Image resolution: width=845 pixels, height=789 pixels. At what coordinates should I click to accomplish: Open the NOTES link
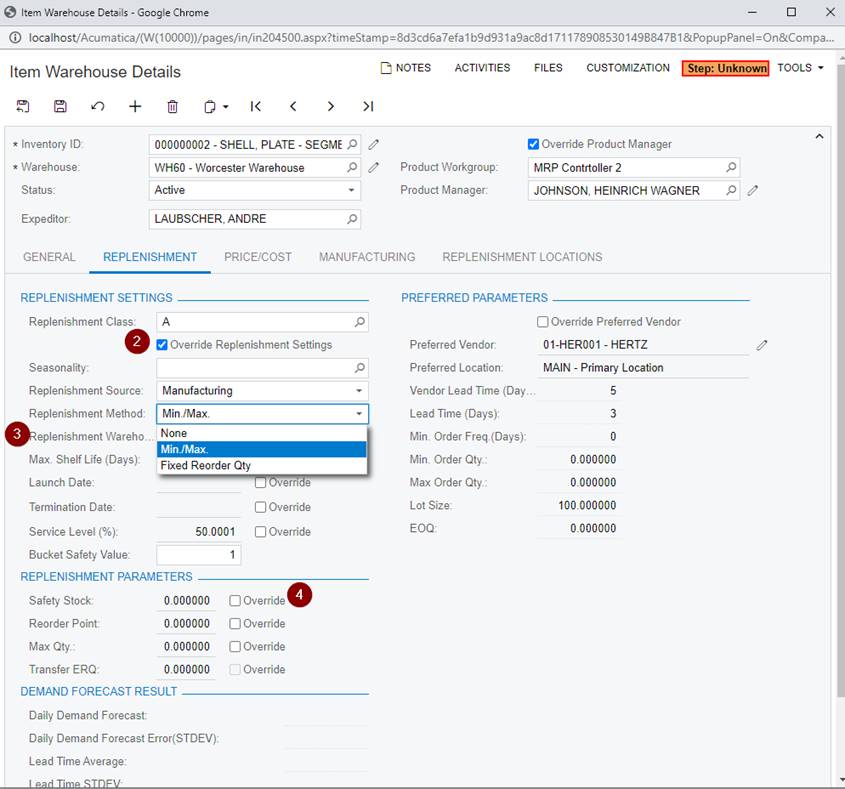(405, 68)
